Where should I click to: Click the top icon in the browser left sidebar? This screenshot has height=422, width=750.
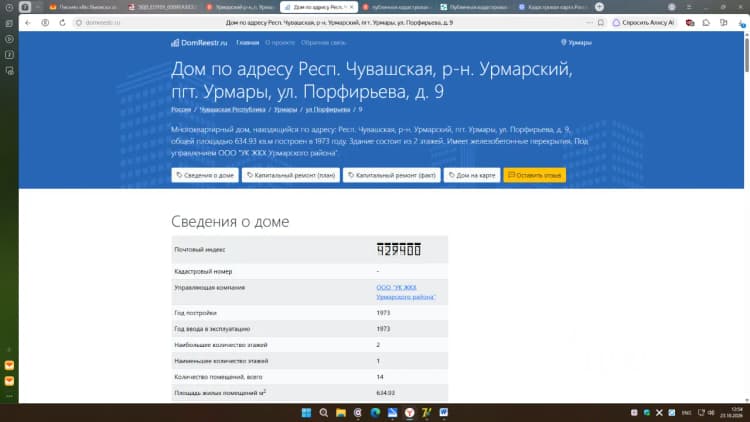point(9,7)
